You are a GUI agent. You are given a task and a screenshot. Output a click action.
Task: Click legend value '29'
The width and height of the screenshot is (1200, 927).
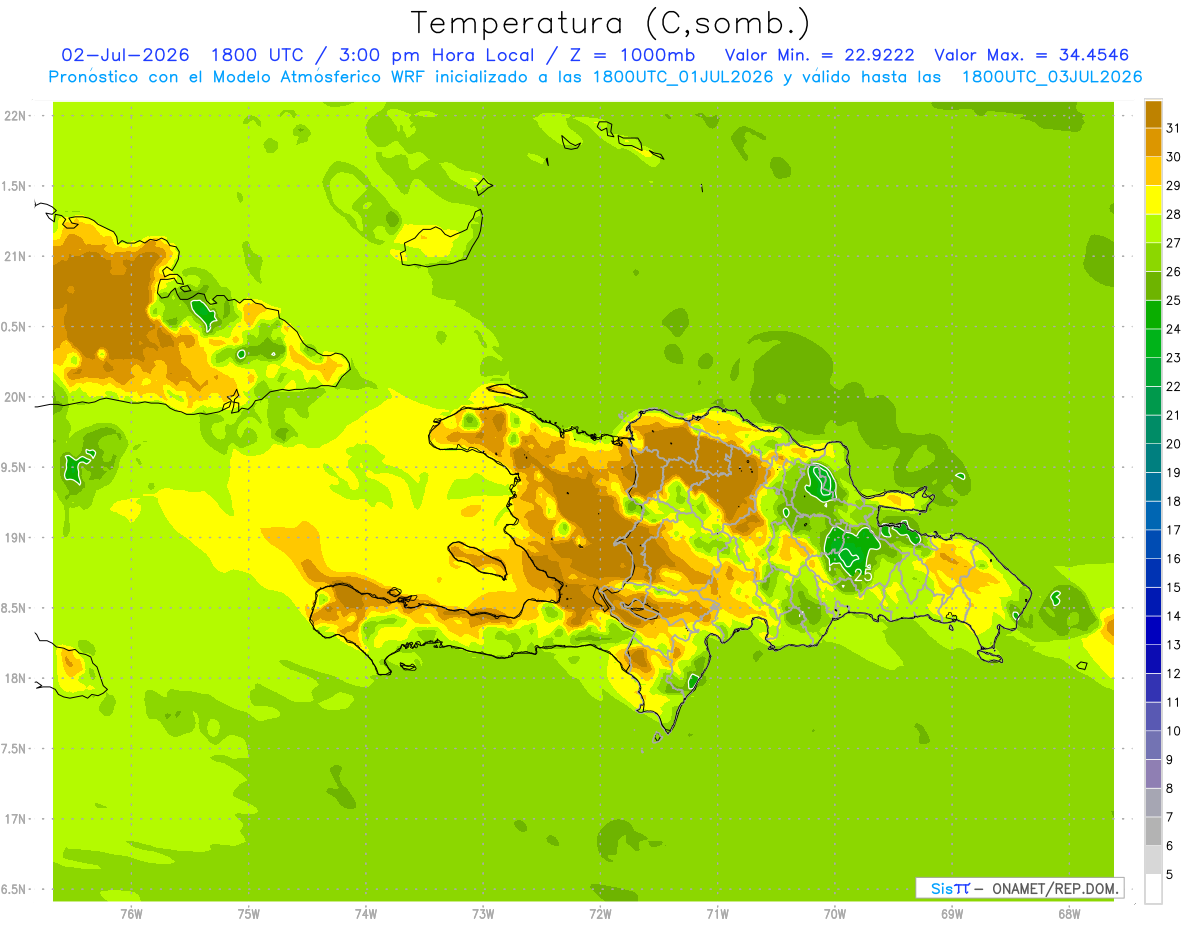click(x=1173, y=186)
